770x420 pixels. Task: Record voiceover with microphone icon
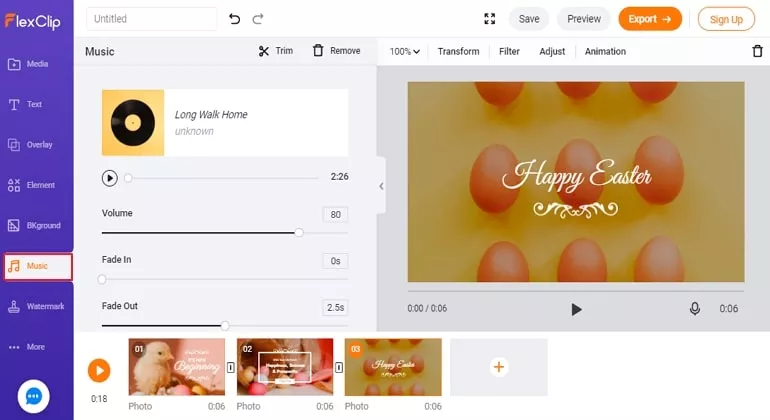click(x=694, y=308)
